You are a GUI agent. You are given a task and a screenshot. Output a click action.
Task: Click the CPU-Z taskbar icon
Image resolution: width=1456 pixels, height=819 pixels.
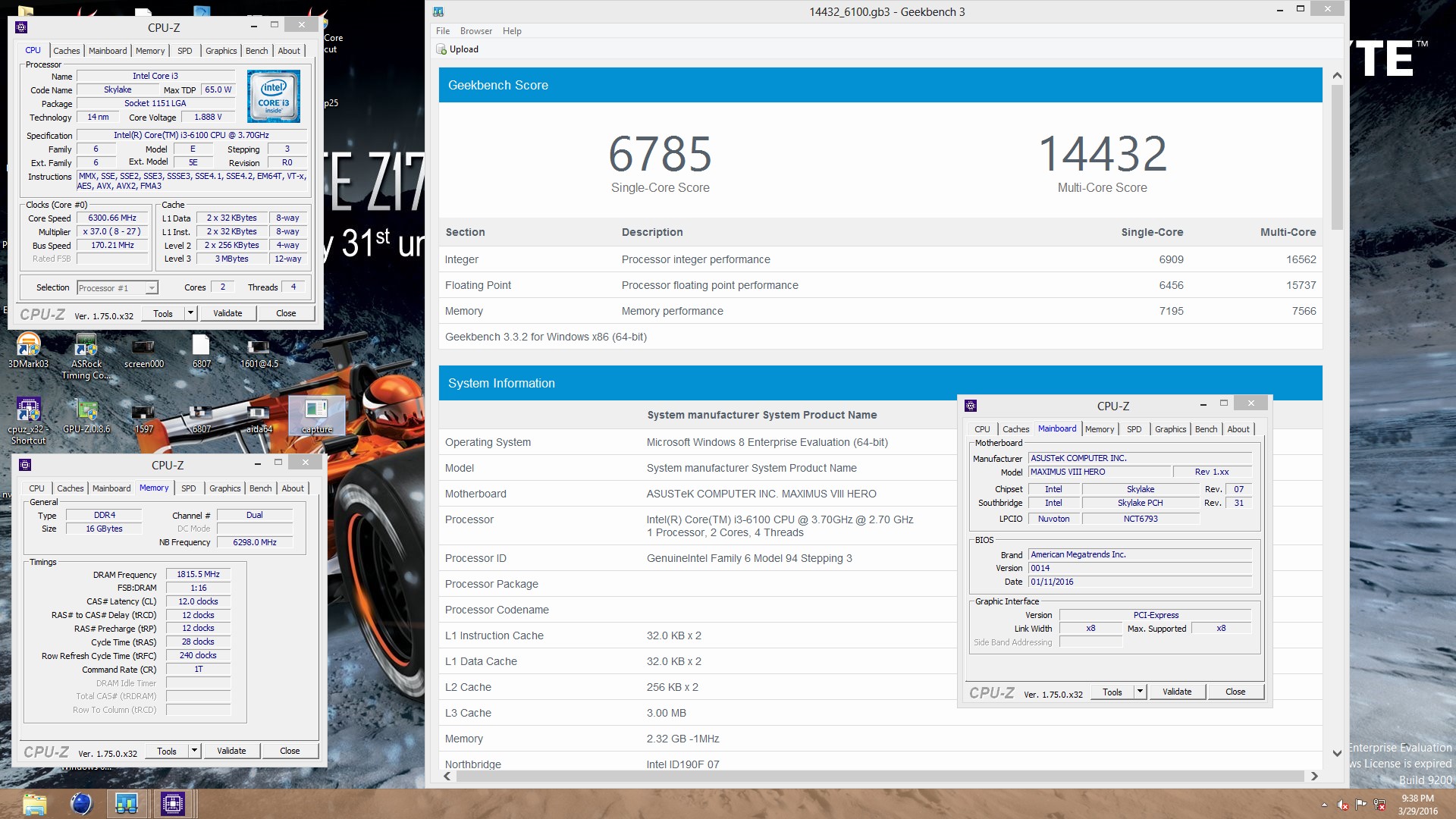[173, 804]
